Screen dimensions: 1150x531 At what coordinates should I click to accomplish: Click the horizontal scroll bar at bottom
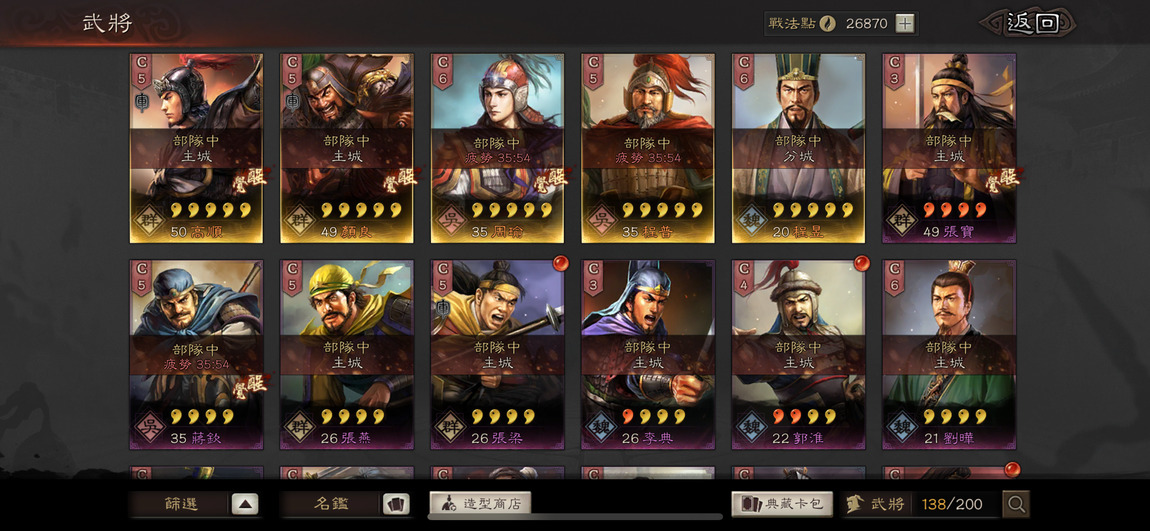click(x=575, y=517)
